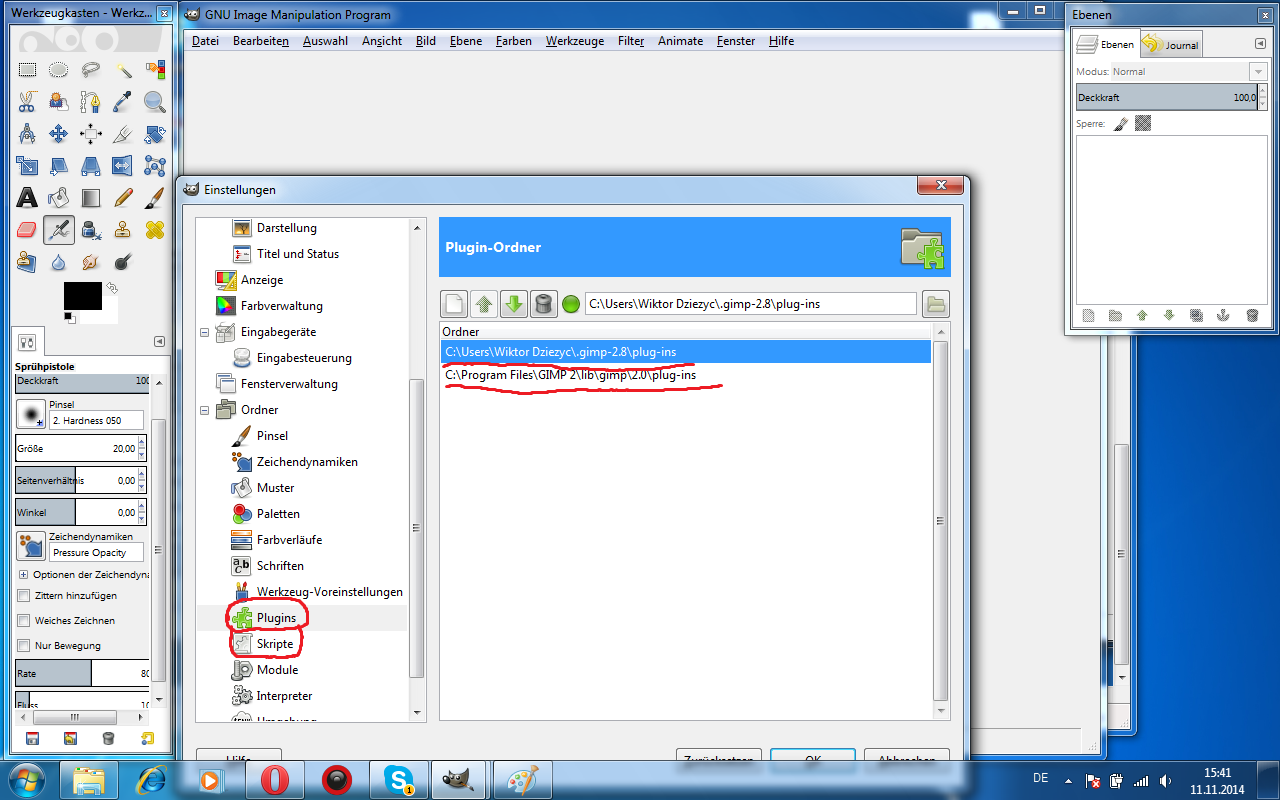Click the plugin folder path input field
The image size is (1280, 800).
click(750, 304)
